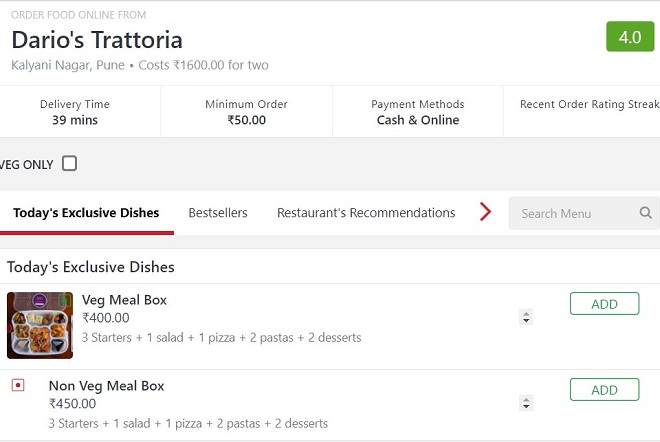Screen dimensions: 660x442
Task: Click the 39 mins delivery time info
Action: pyautogui.click(x=75, y=120)
